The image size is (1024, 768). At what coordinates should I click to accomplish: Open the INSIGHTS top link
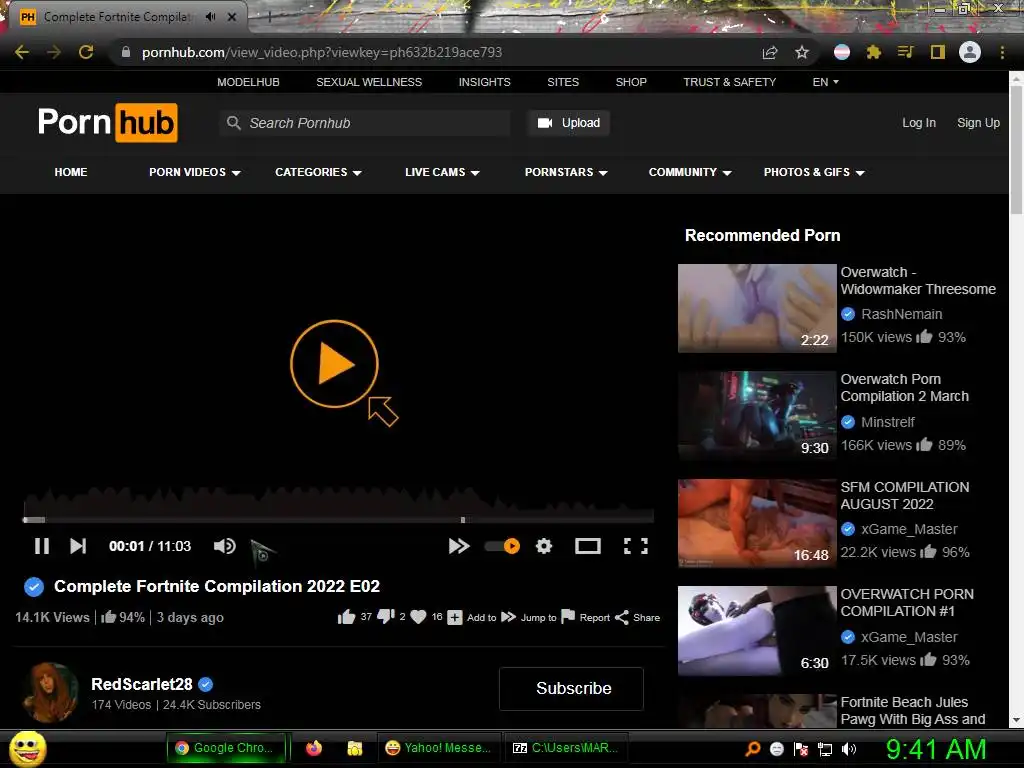(x=485, y=82)
